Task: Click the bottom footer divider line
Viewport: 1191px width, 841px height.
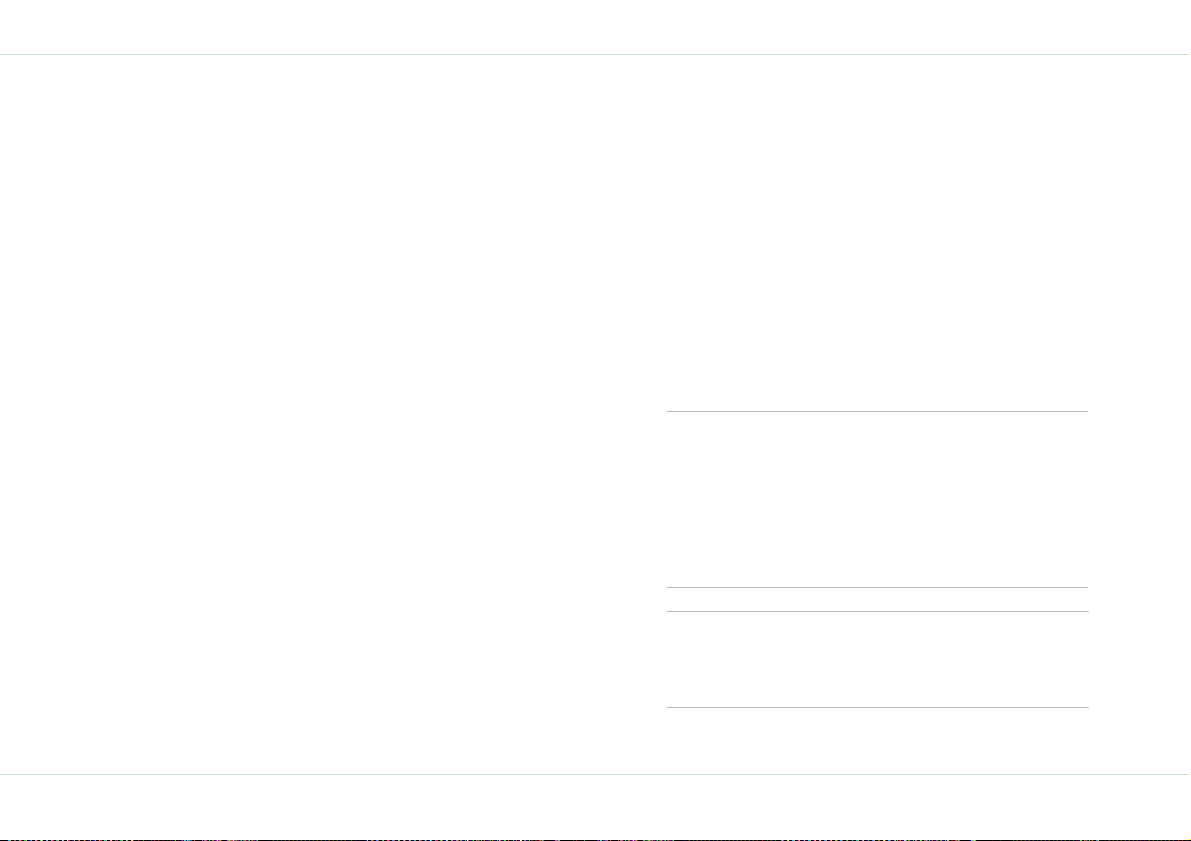Action: [596, 774]
